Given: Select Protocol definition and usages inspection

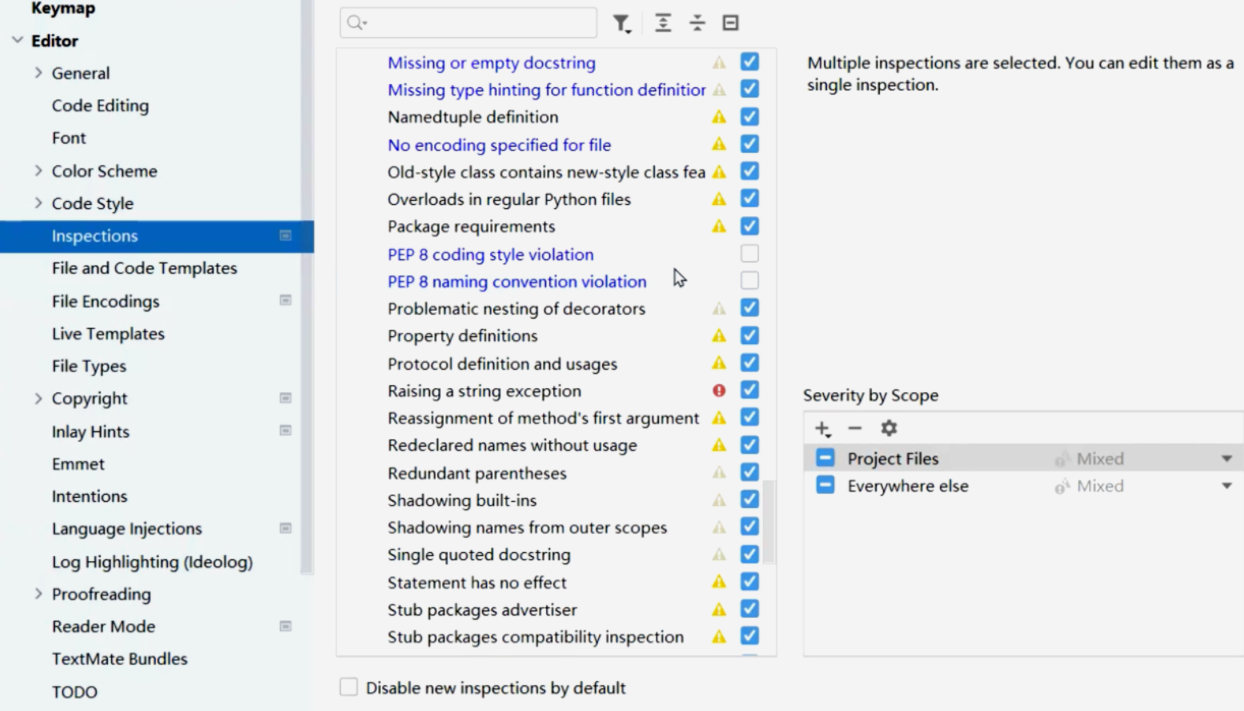Looking at the screenshot, I should click(x=502, y=364).
